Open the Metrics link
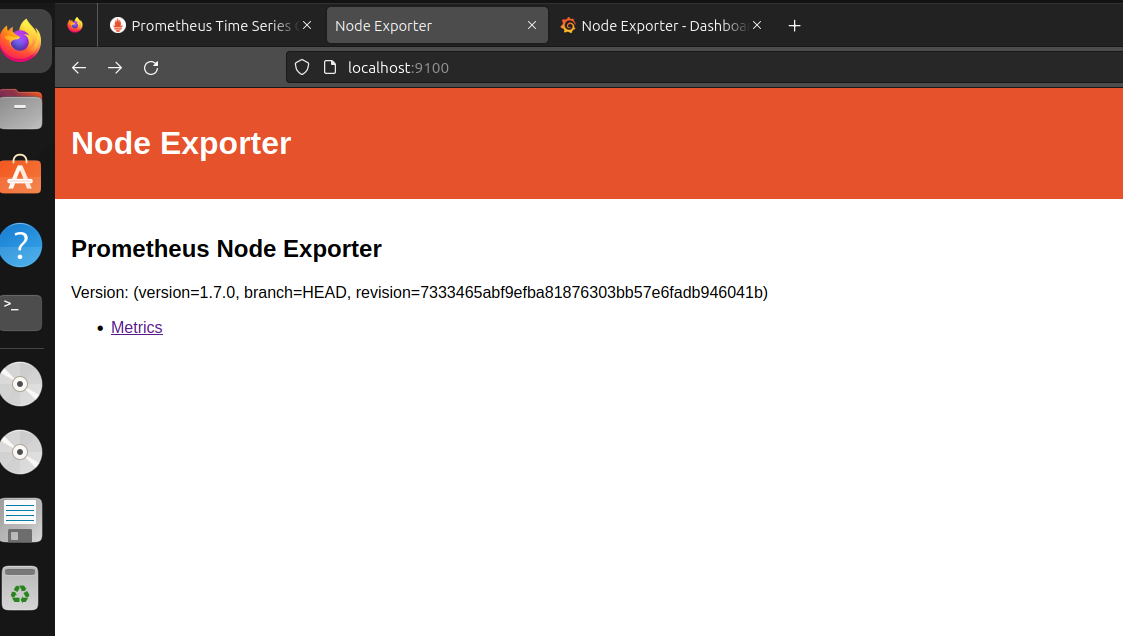The width and height of the screenshot is (1123, 636). click(137, 327)
